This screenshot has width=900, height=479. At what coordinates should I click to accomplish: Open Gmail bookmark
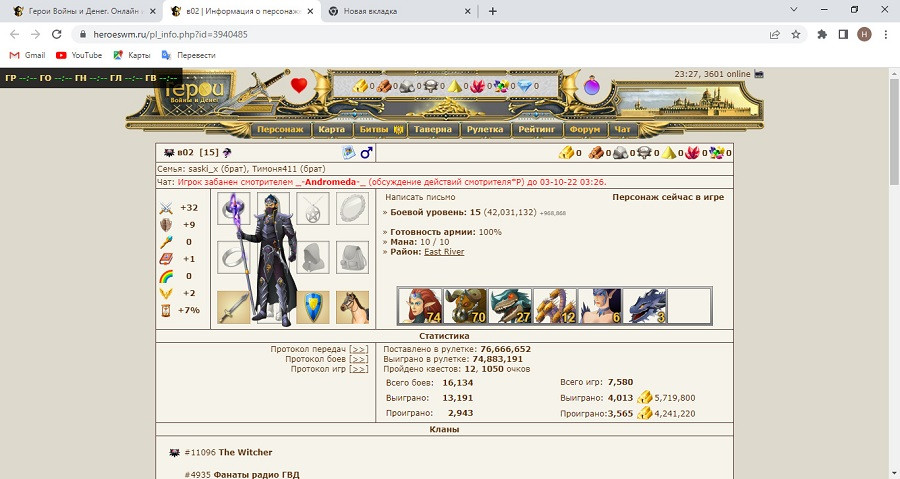pos(28,55)
